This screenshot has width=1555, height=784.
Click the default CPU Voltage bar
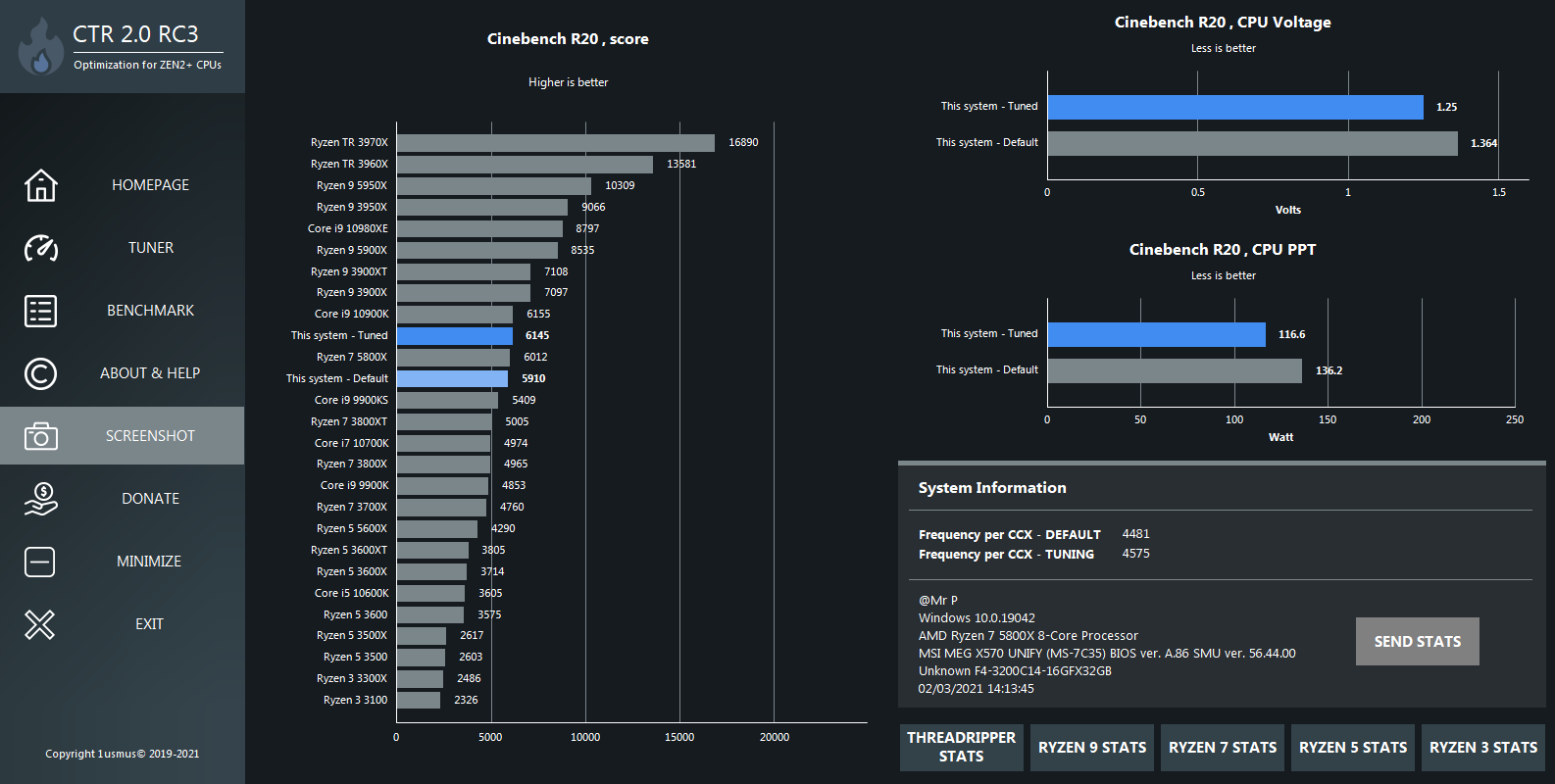(1253, 143)
